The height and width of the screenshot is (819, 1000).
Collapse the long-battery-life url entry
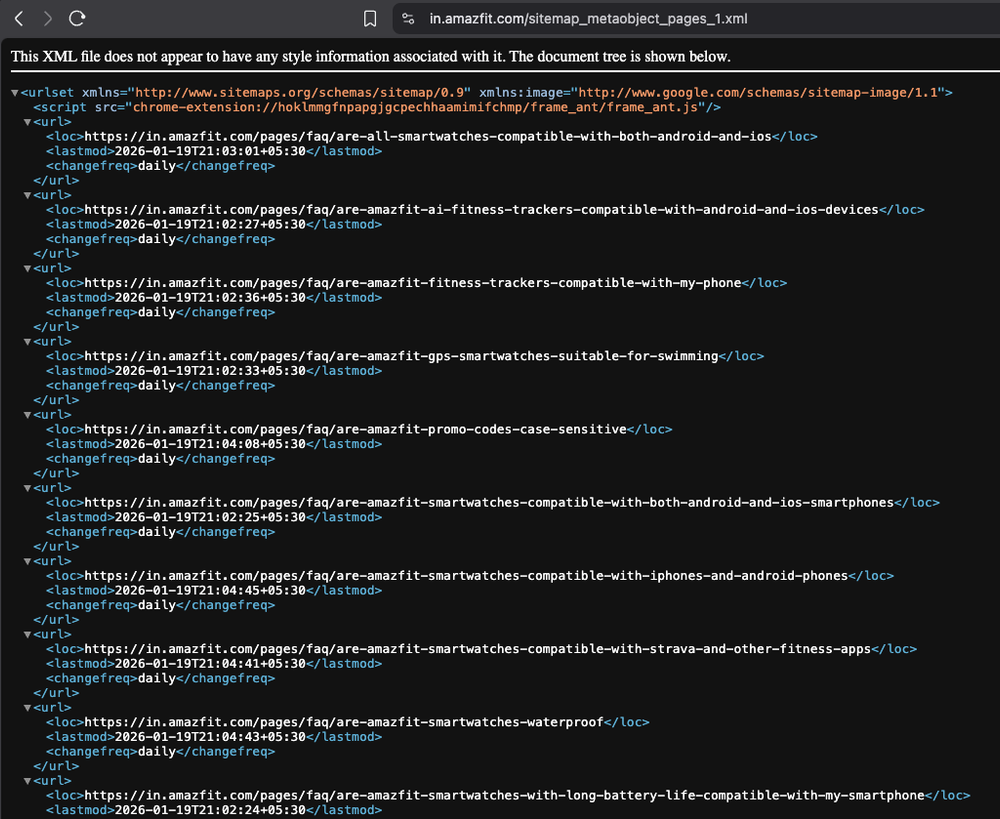(25, 780)
